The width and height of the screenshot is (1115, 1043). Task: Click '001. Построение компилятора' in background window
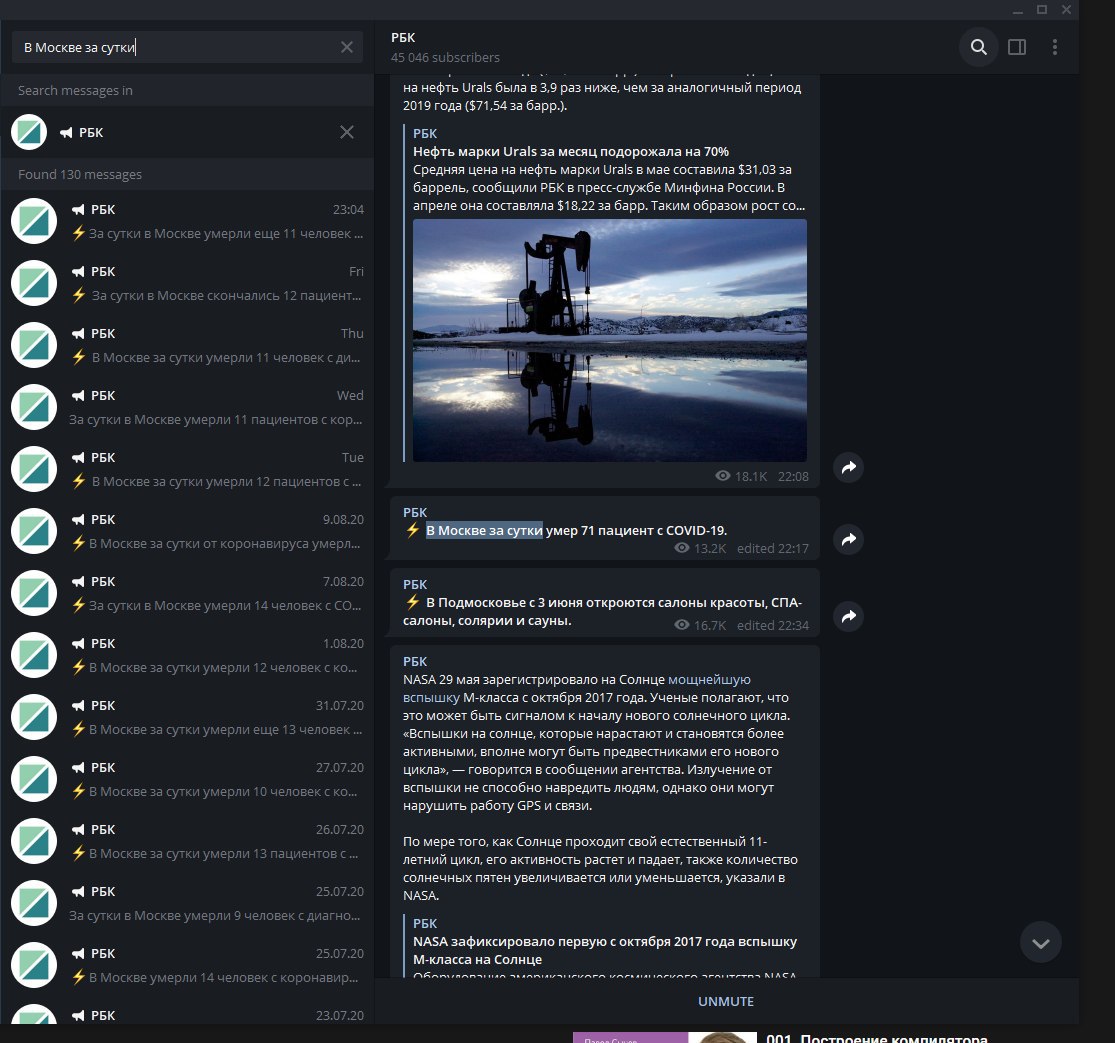tap(877, 1037)
